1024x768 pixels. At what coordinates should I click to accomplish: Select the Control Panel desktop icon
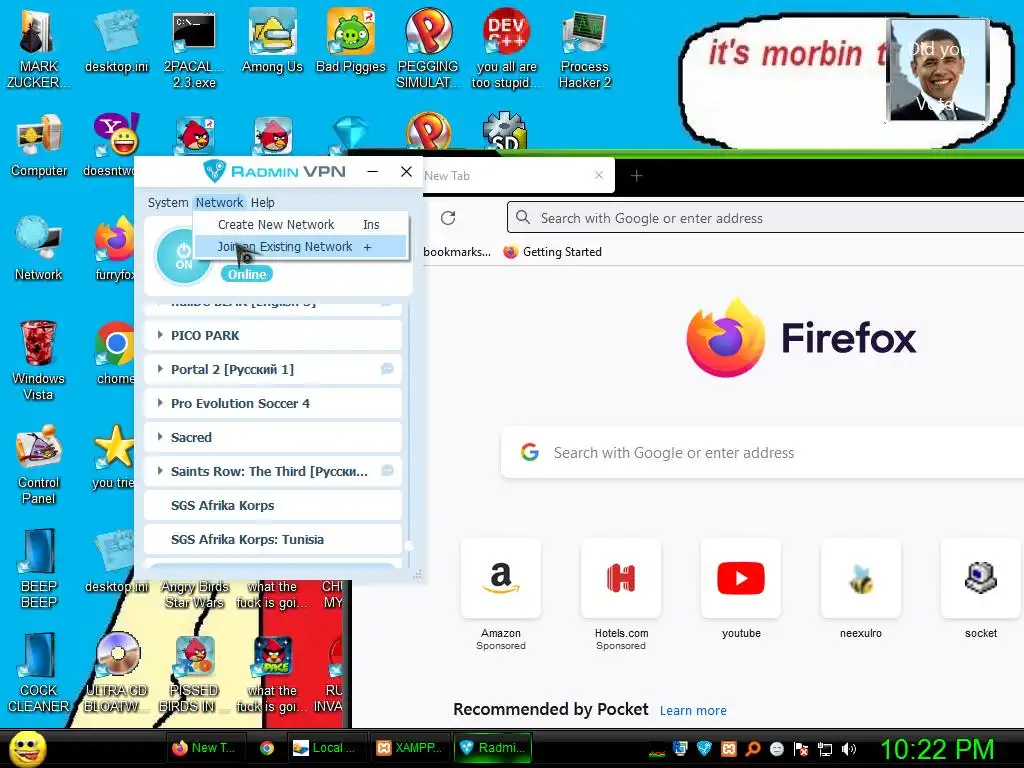point(39,465)
